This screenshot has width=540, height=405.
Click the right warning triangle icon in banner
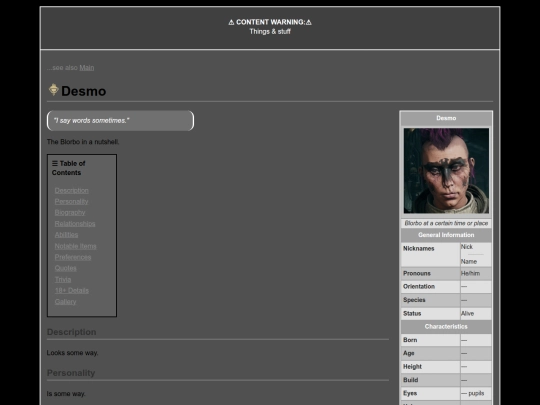(309, 22)
